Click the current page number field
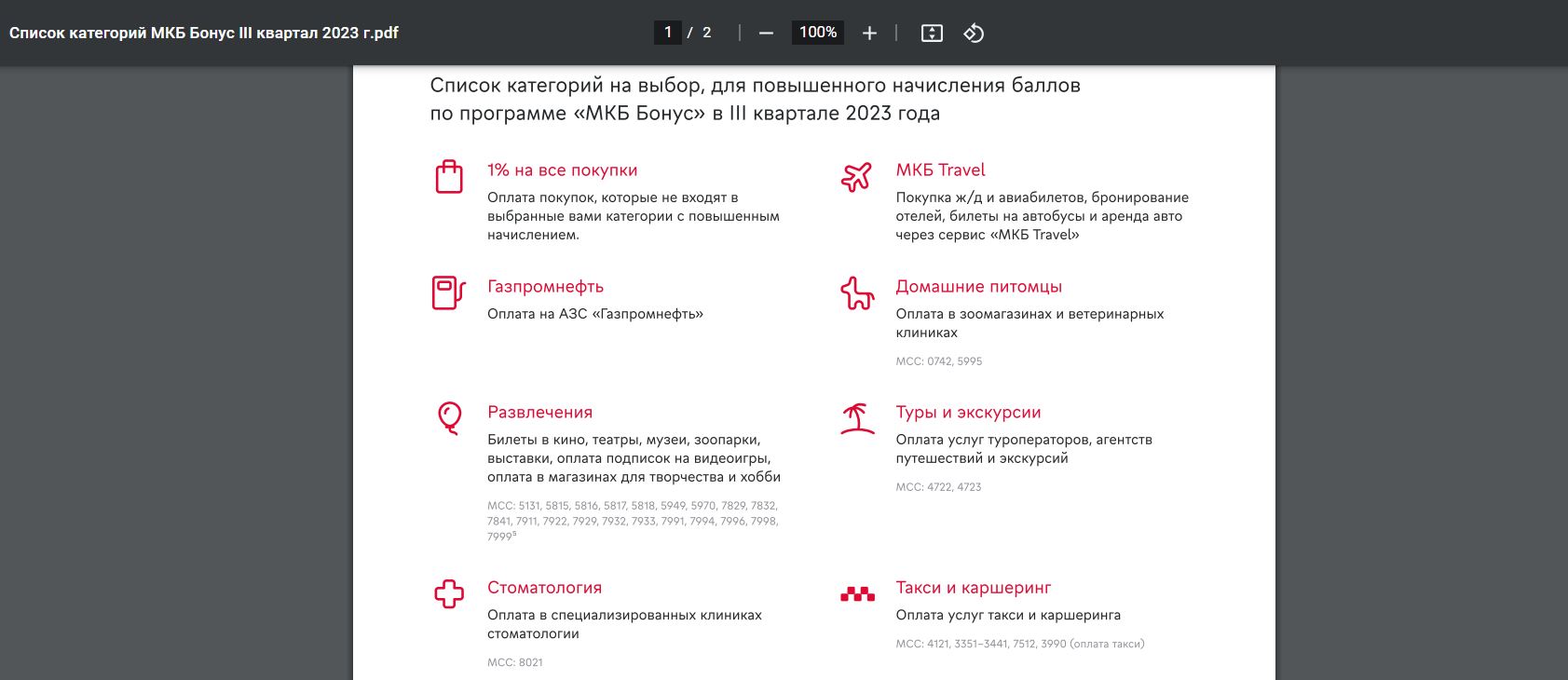The height and width of the screenshot is (680, 1568). [667, 33]
